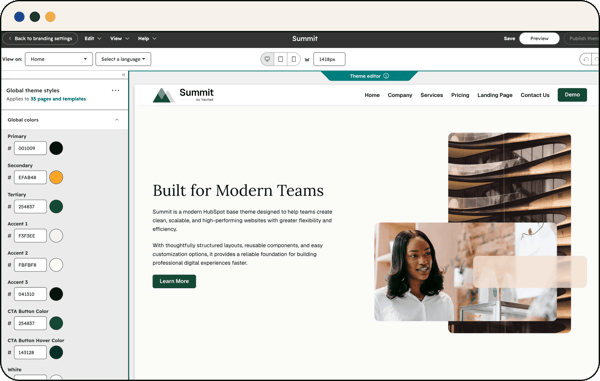Collapse the sidebar with double-chevron icon
This screenshot has height=381, width=600.
coord(123,75)
